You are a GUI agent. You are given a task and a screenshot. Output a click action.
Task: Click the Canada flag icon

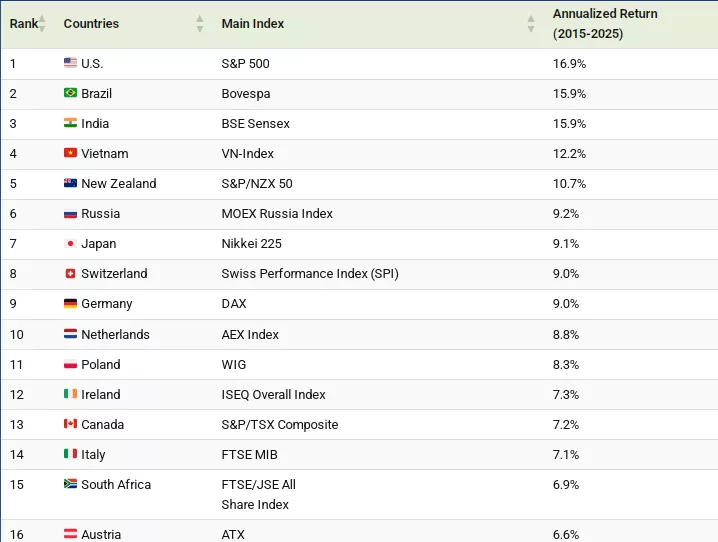pos(70,424)
